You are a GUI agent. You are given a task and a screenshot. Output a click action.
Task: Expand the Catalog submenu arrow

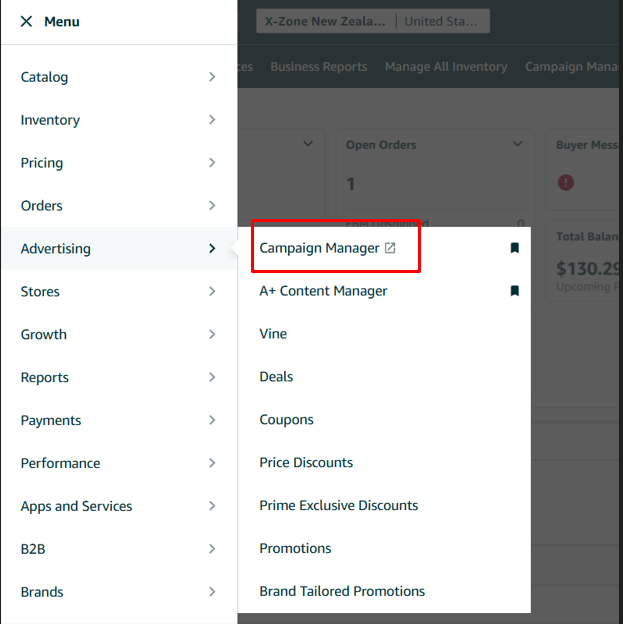click(212, 77)
